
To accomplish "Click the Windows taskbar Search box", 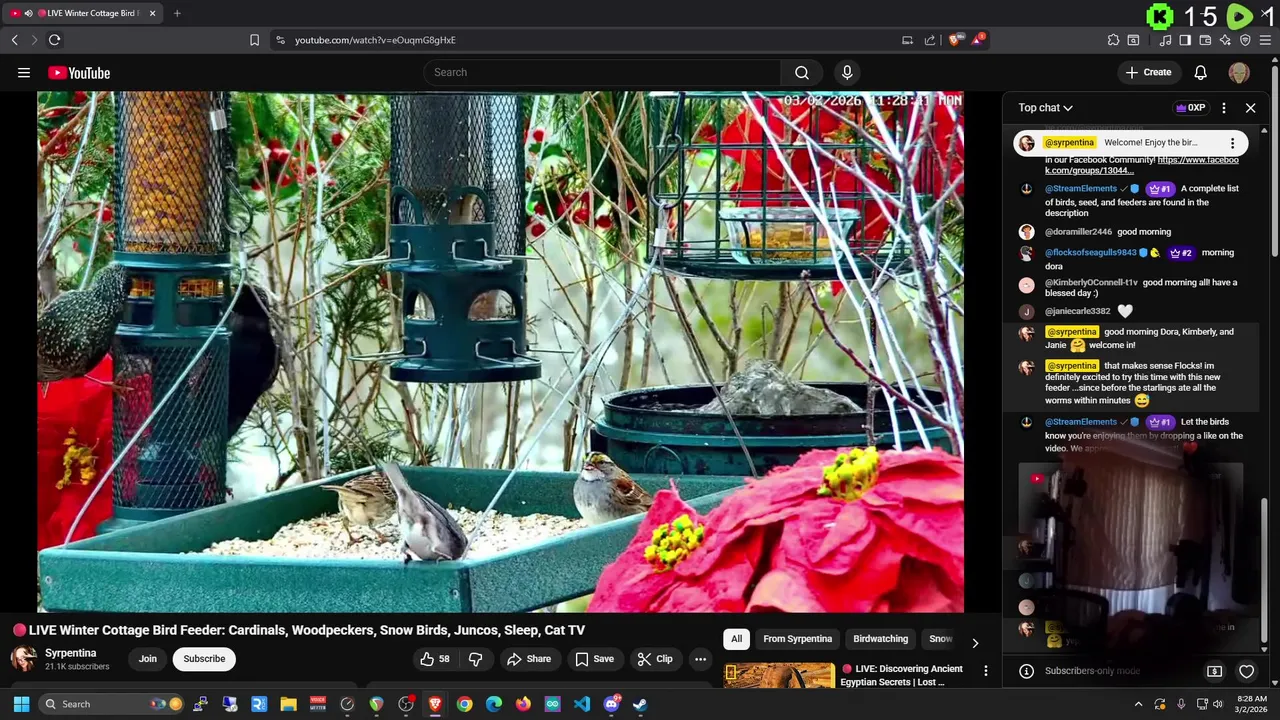I will 113,704.
